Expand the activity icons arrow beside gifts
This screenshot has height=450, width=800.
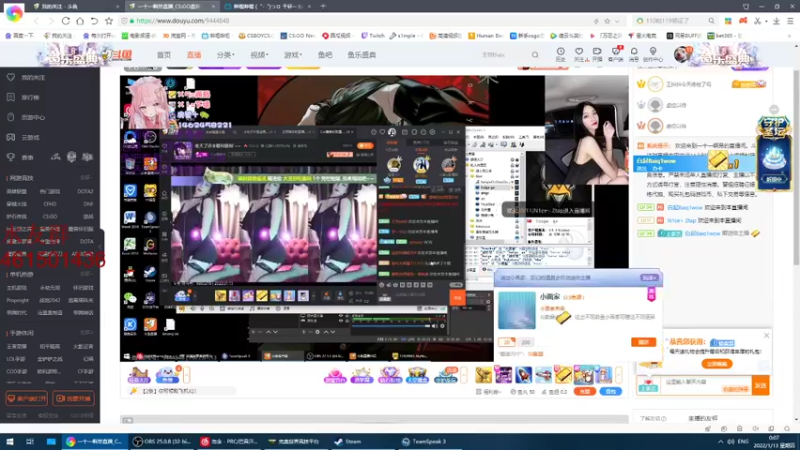pos(464,375)
